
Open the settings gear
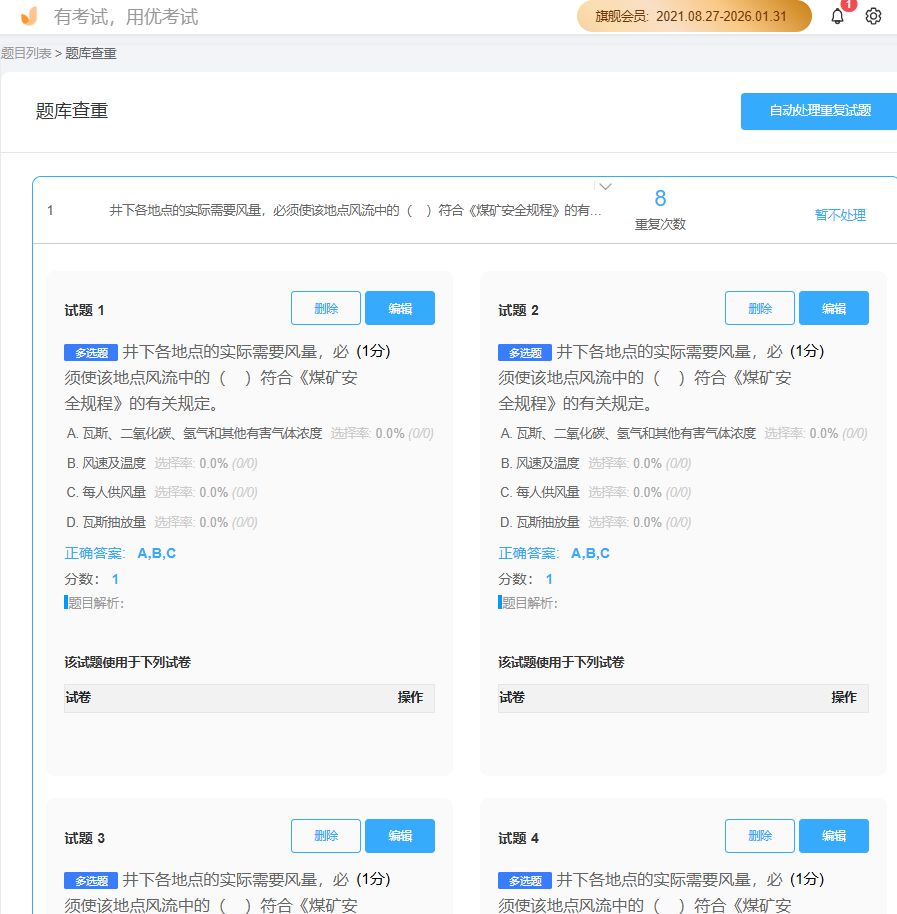tap(872, 16)
